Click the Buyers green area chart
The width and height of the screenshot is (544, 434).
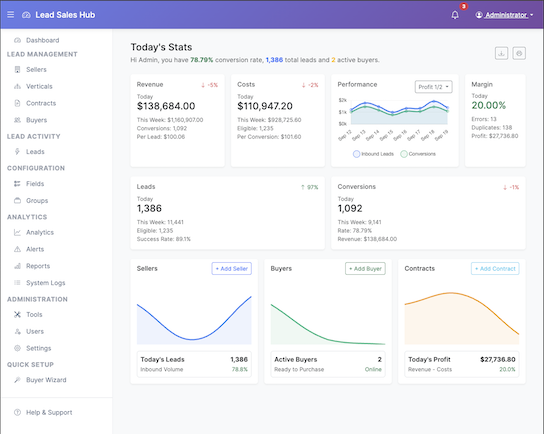point(328,323)
